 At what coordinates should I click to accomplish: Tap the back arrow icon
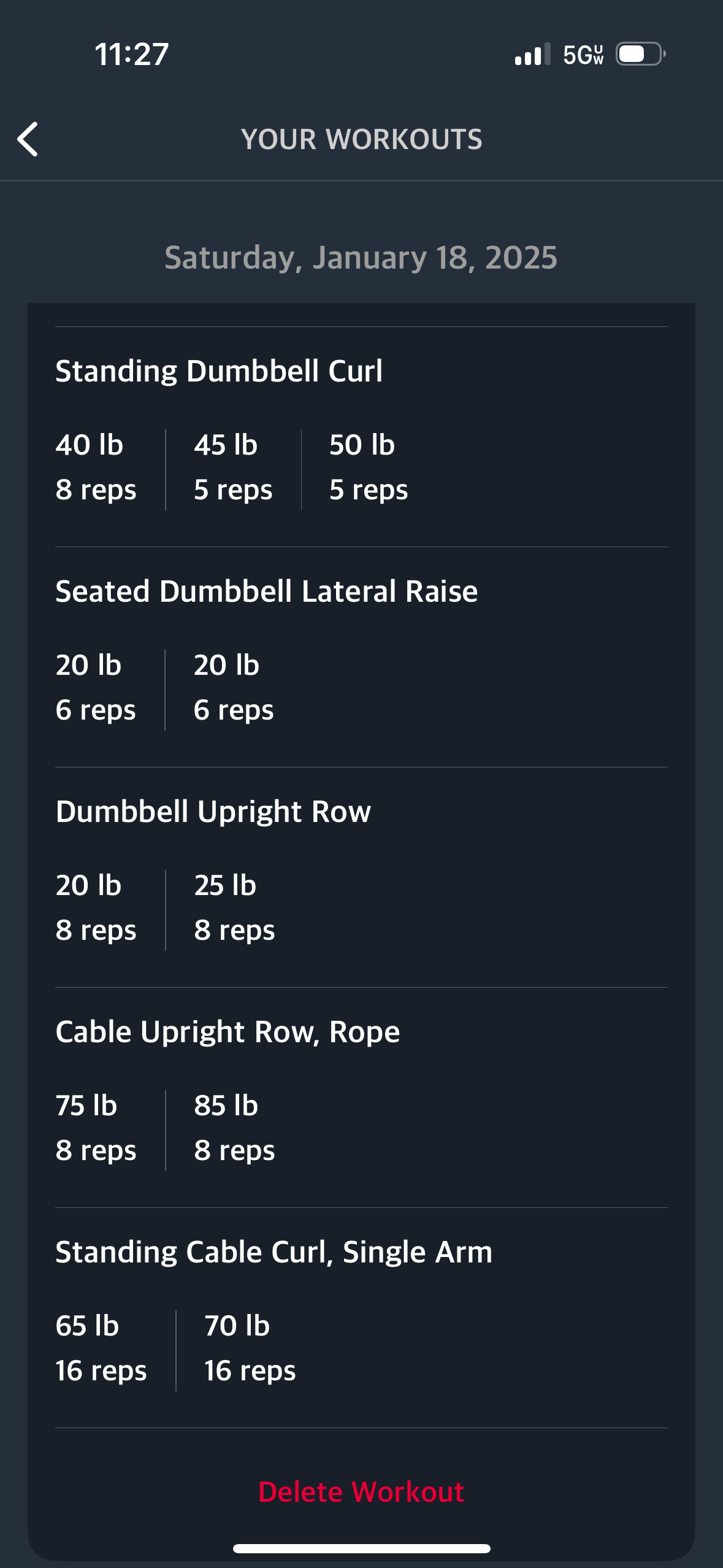(x=28, y=139)
